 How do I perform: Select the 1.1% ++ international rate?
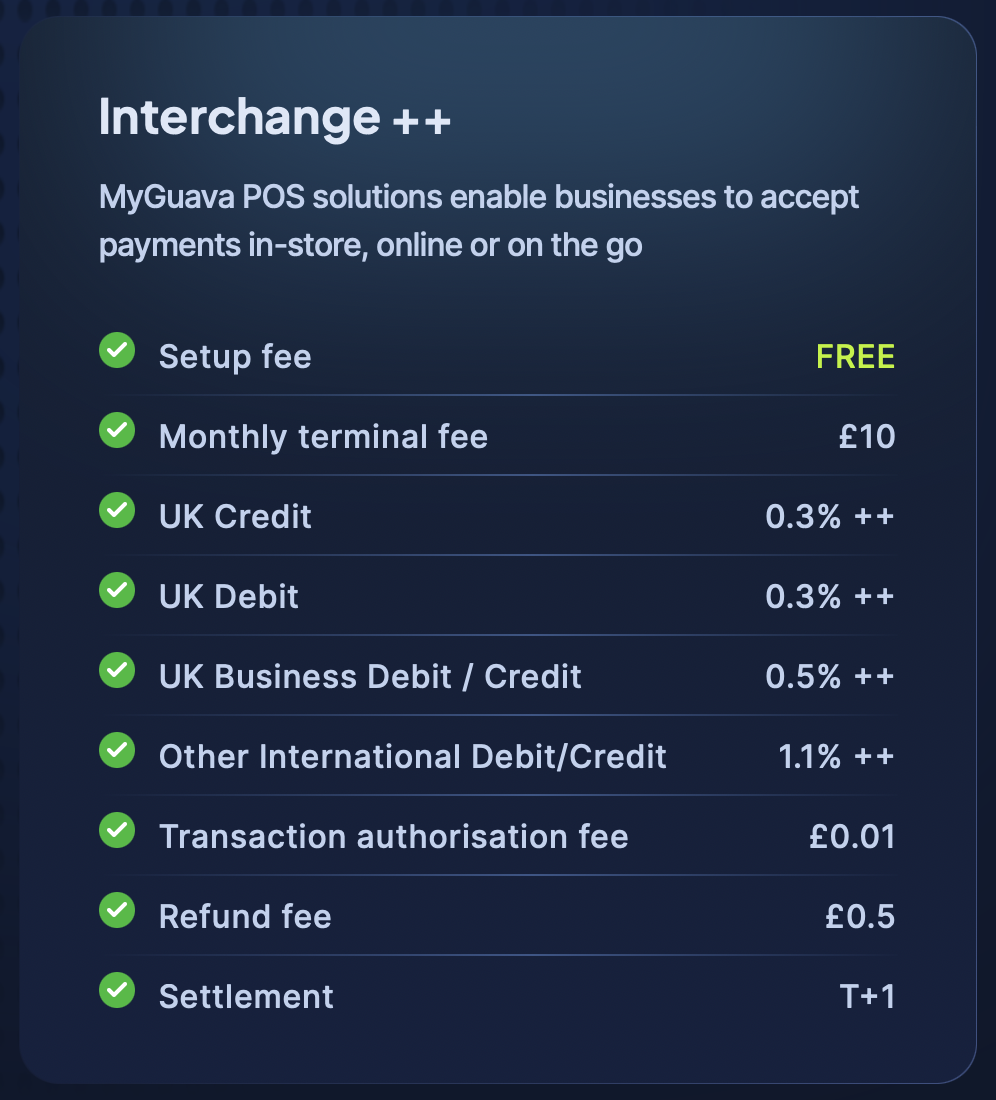(836, 756)
